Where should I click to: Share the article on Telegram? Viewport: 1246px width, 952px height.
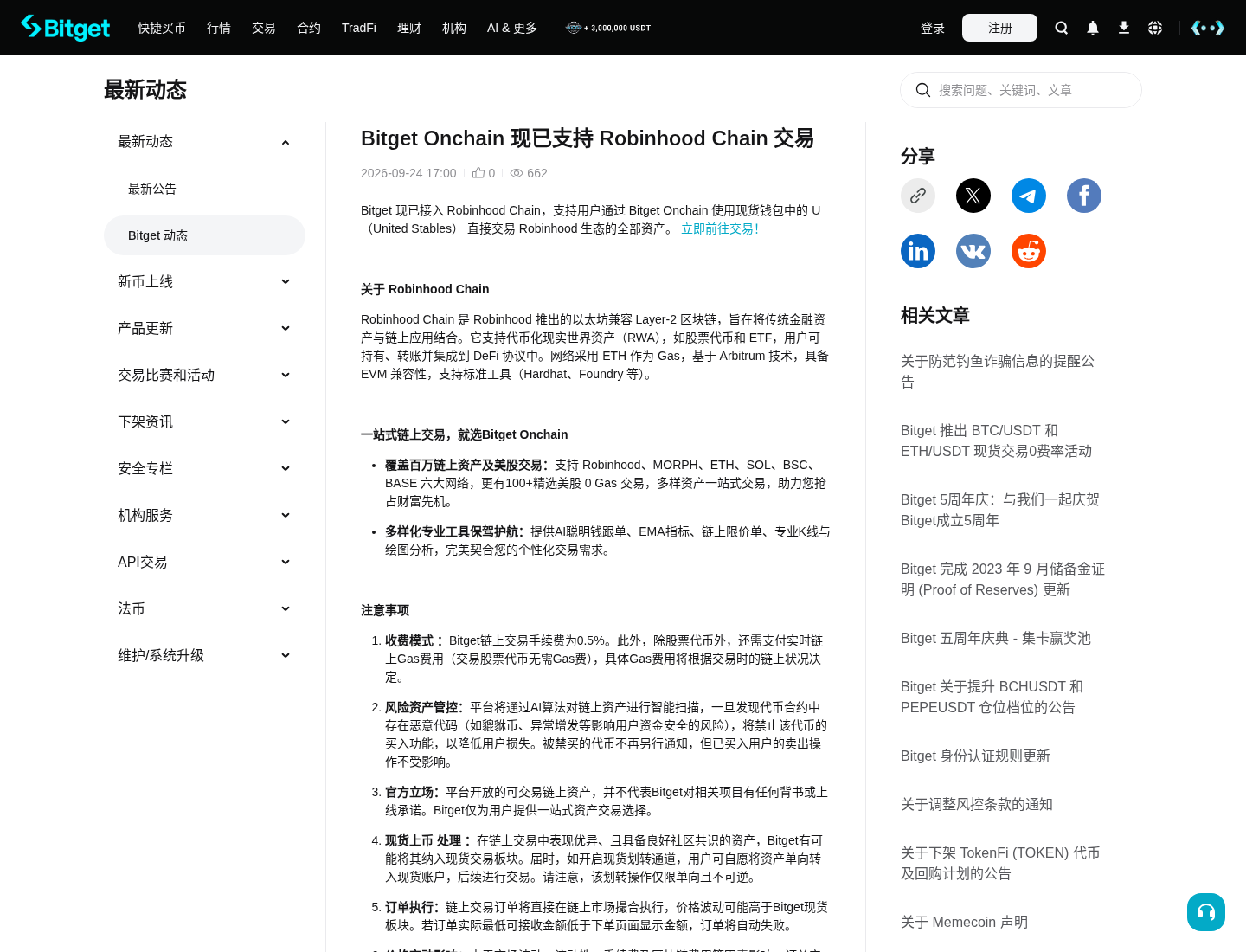[1029, 196]
